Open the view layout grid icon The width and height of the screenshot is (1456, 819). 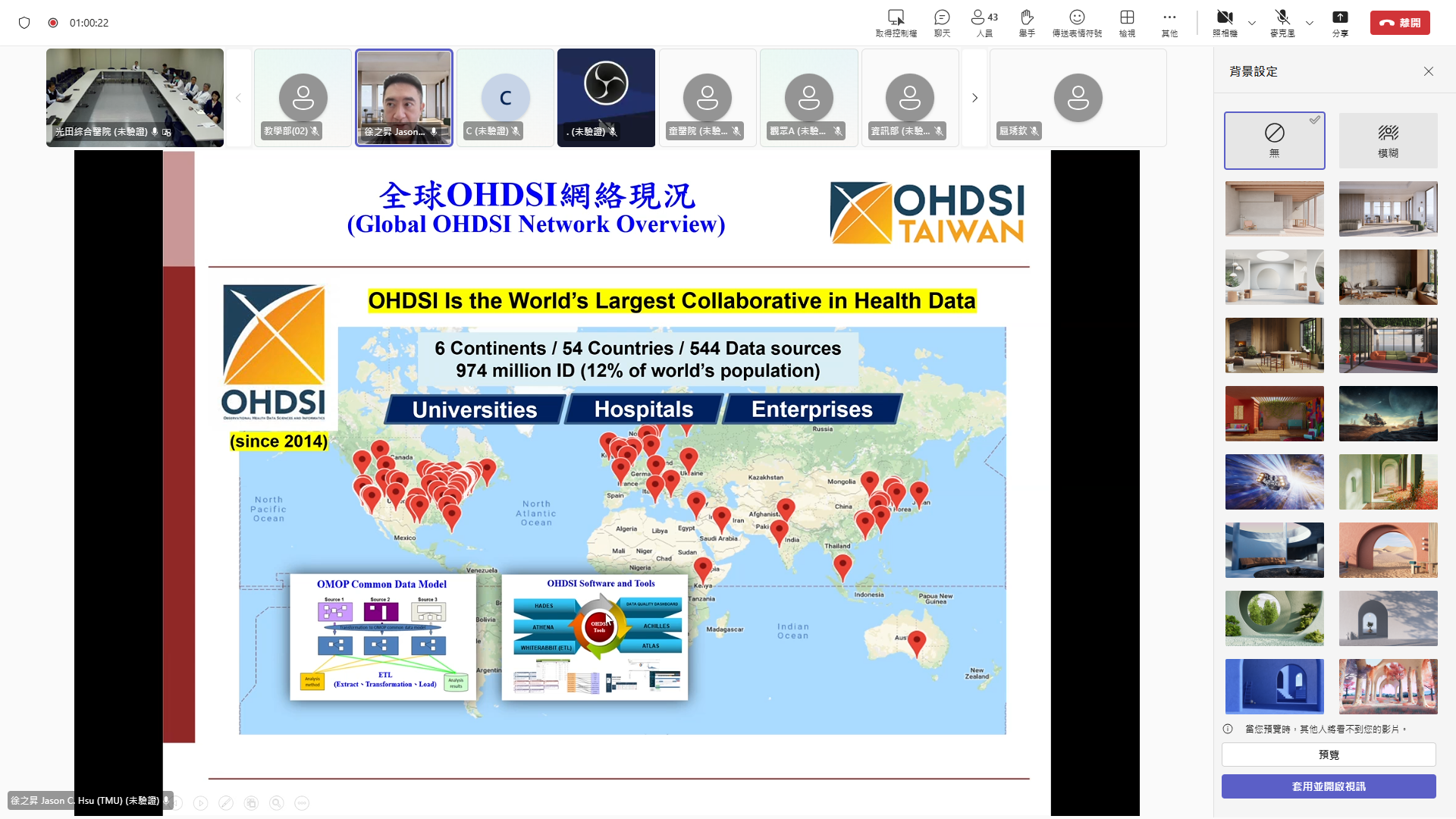1127,22
